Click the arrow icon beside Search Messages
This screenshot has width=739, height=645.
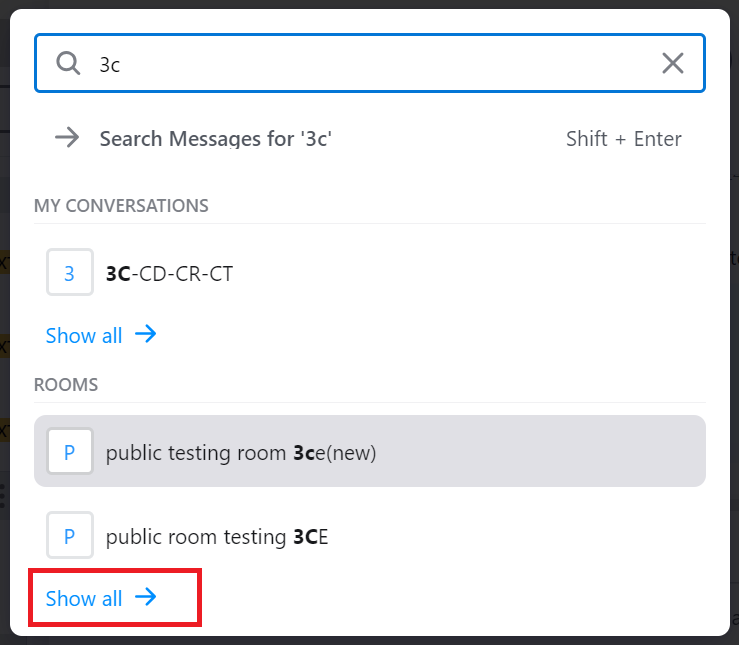click(67, 138)
